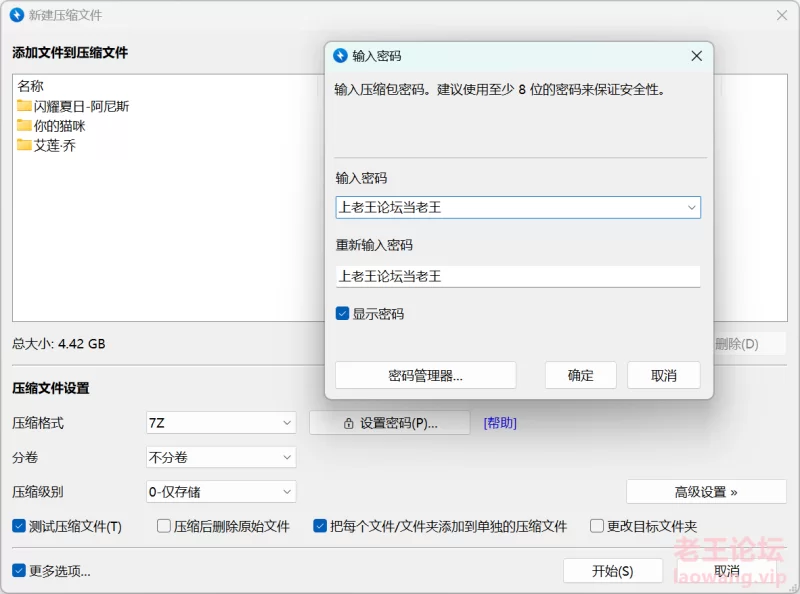
Task: Click the app logo in 新建压缩文件 title bar
Action: point(17,15)
